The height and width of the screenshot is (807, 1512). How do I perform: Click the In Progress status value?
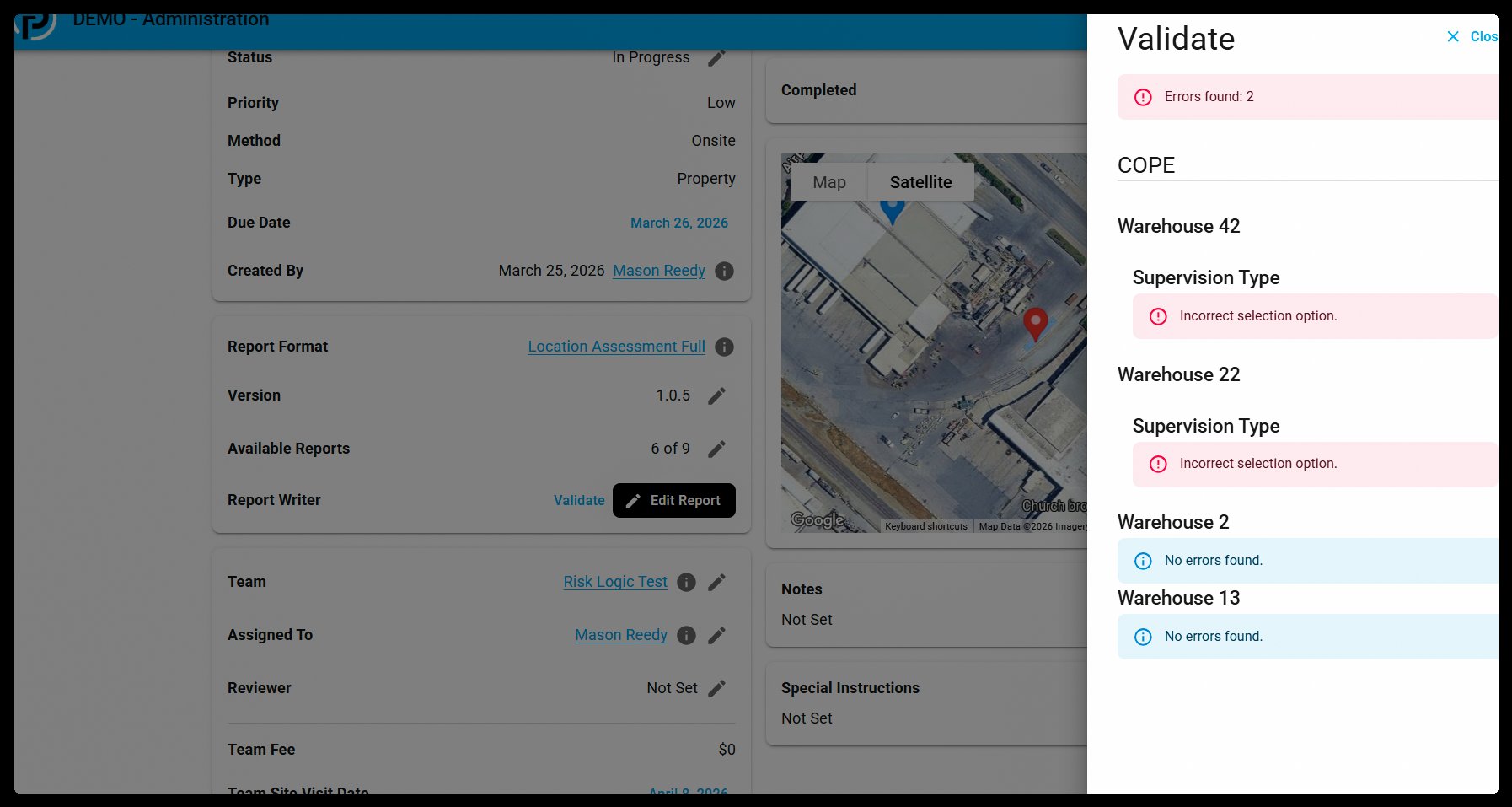(x=651, y=57)
